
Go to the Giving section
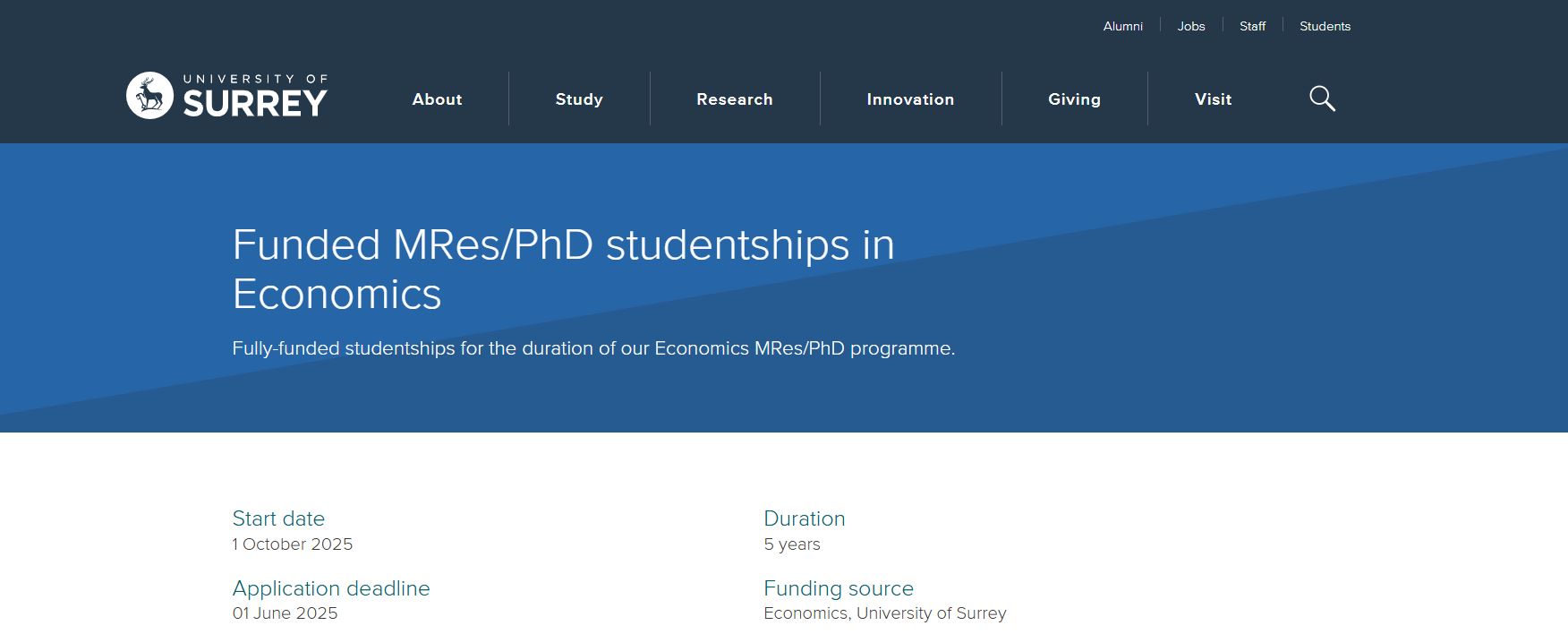1074,99
